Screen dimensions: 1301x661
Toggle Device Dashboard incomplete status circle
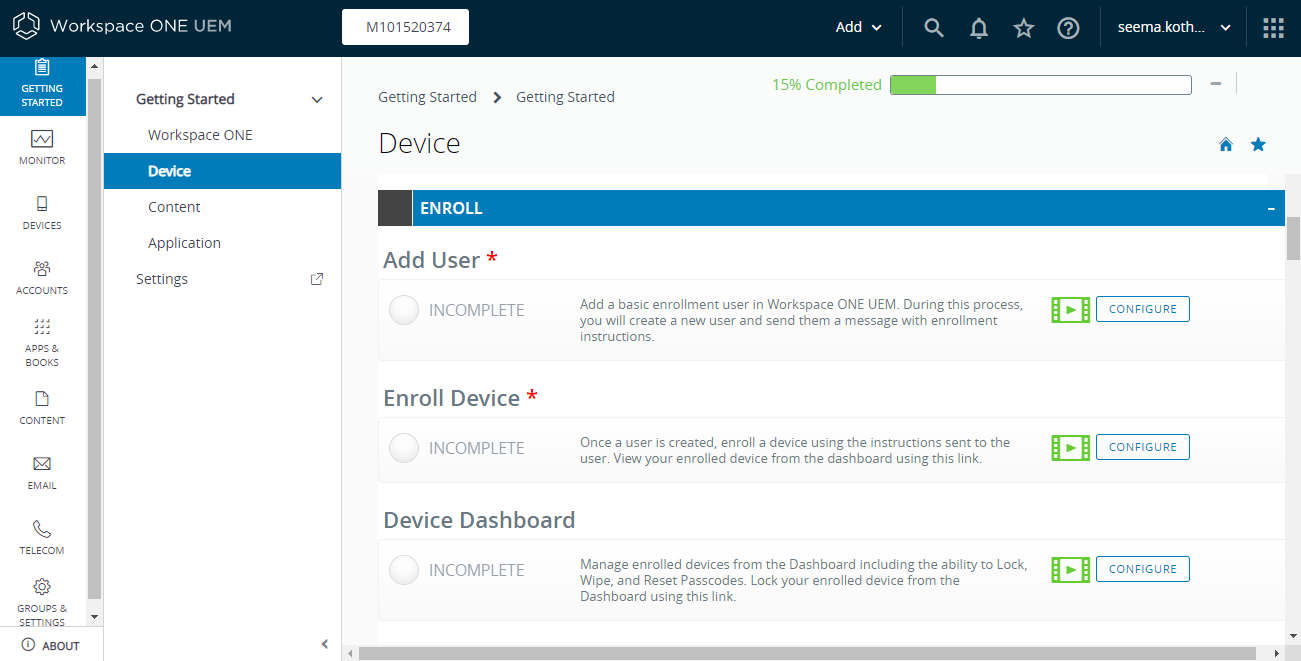tap(404, 571)
